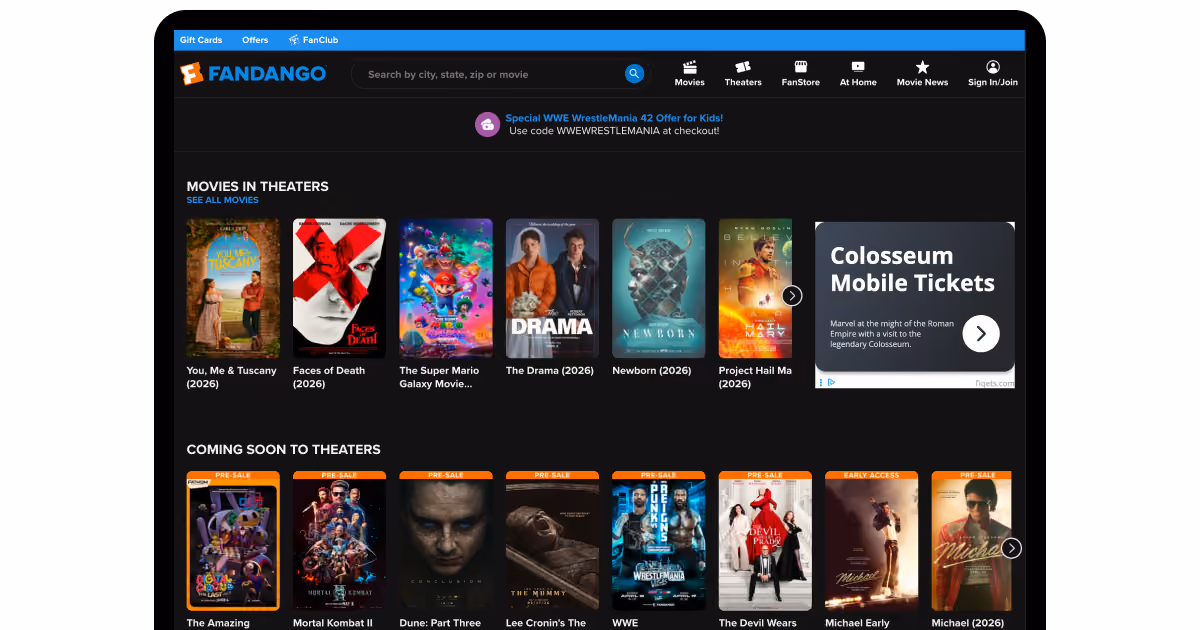Click The Devil Wears title text
The width and height of the screenshot is (1200, 630).
[759, 623]
